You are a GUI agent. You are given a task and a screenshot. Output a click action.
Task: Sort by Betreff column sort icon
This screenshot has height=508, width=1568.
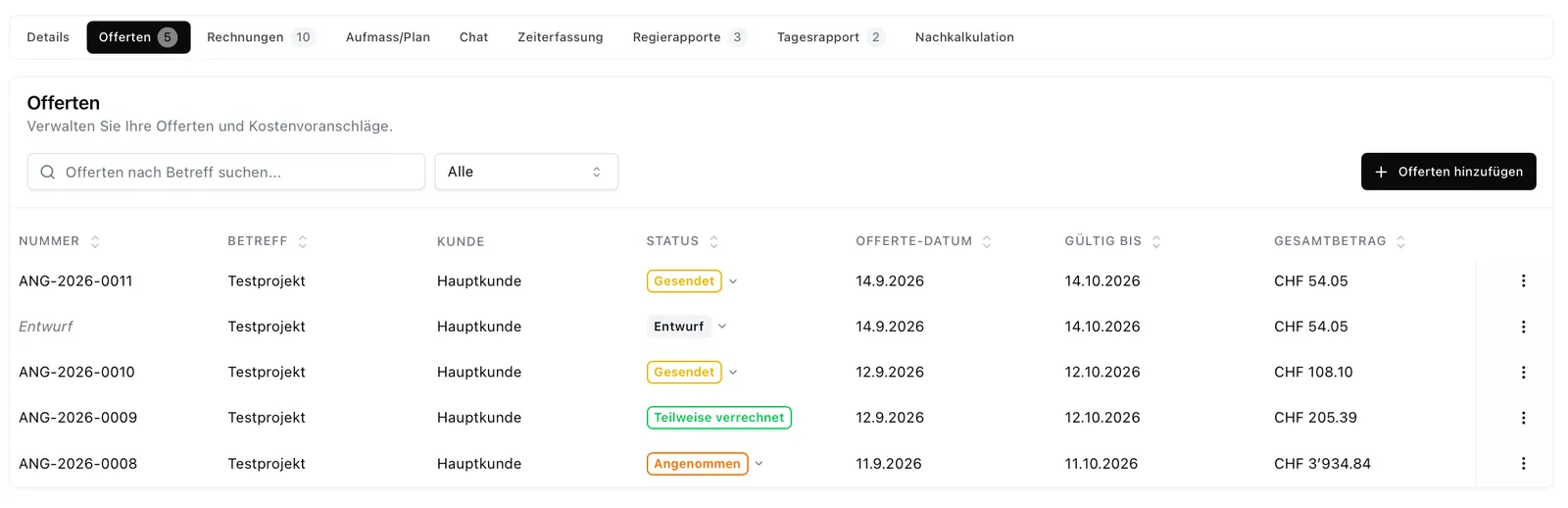[303, 241]
